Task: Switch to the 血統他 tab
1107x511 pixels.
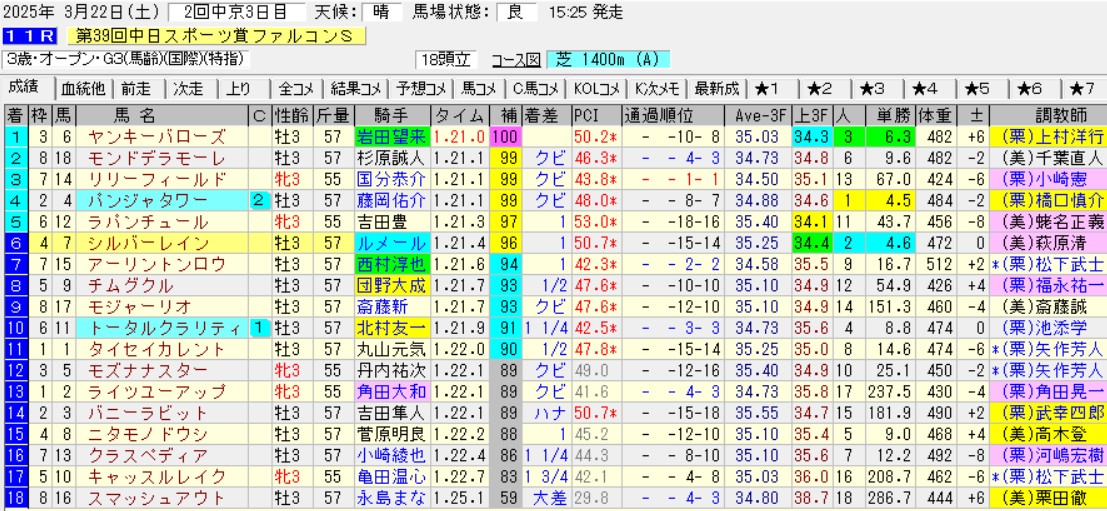Action: coord(83,88)
